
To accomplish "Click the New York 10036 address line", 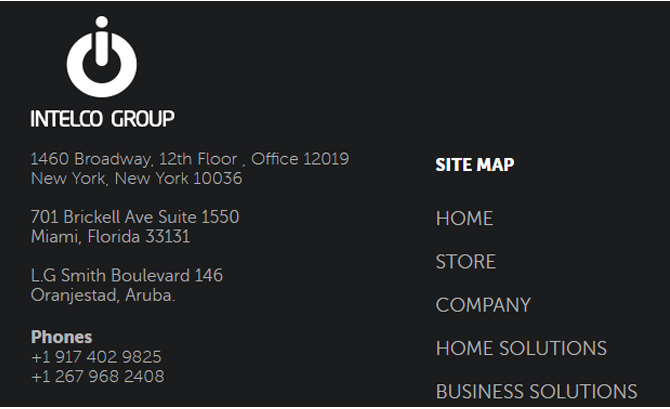I will pyautogui.click(x=136, y=178).
